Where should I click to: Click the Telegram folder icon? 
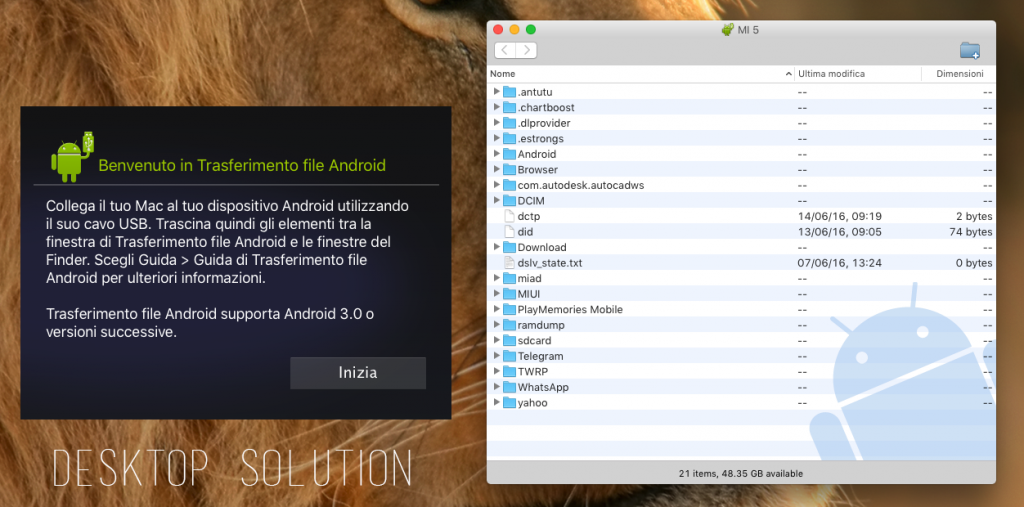pos(509,356)
